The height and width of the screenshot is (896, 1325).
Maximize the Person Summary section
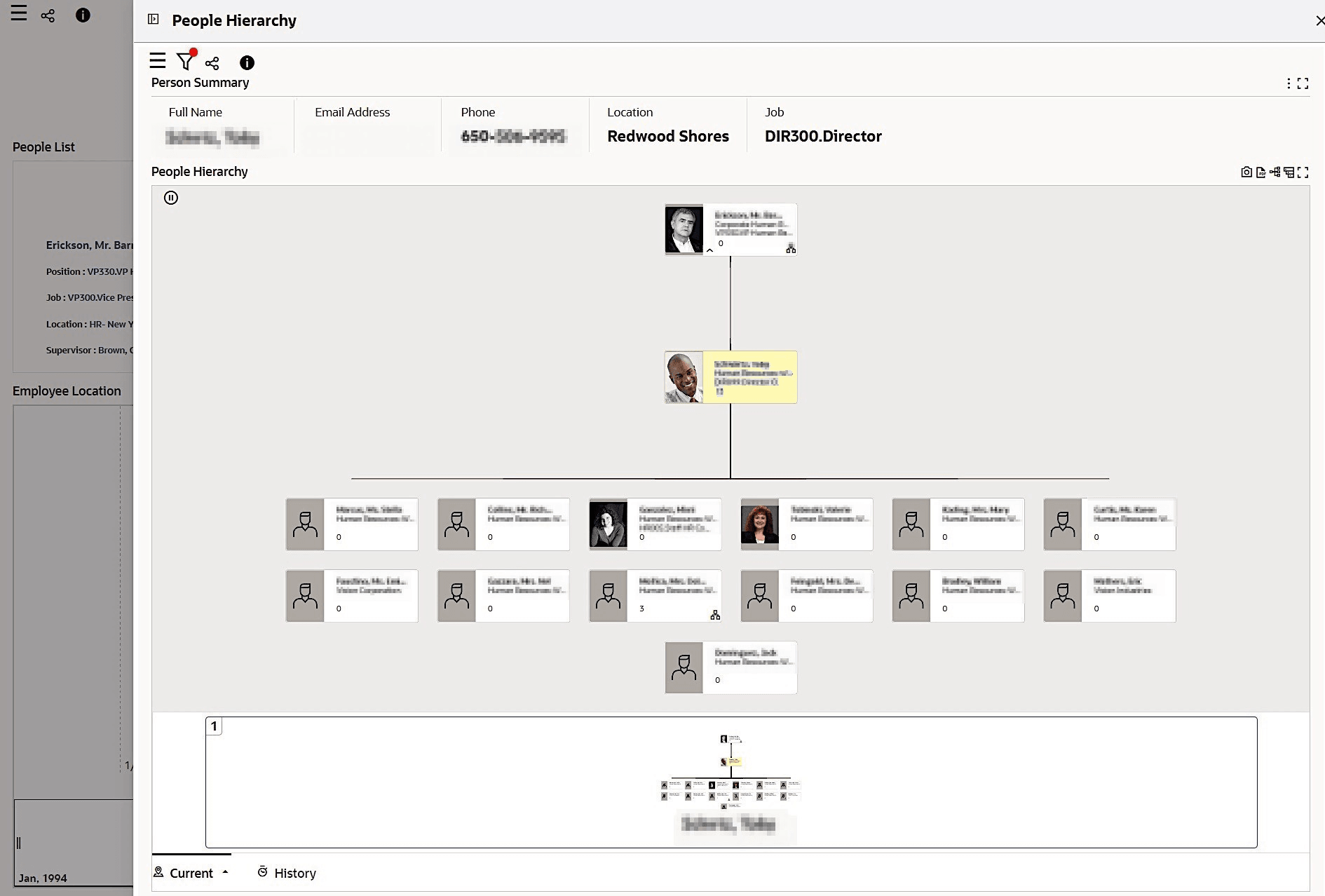[1303, 83]
